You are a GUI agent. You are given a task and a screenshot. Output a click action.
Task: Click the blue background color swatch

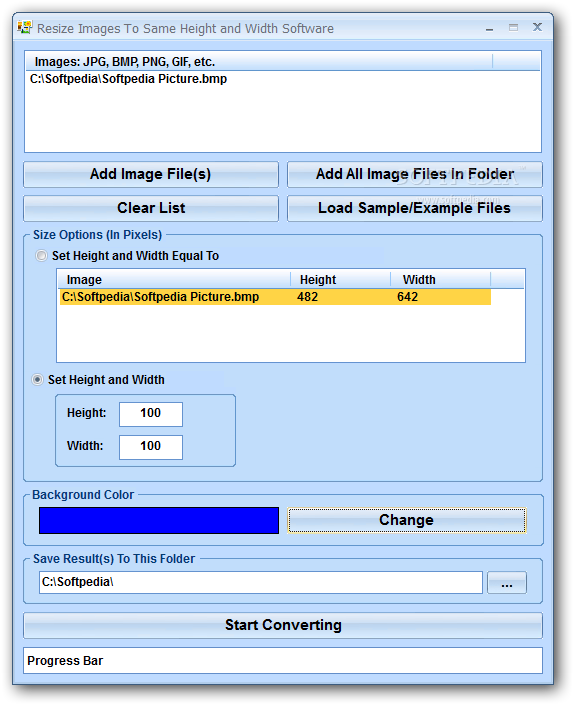pyautogui.click(x=159, y=521)
